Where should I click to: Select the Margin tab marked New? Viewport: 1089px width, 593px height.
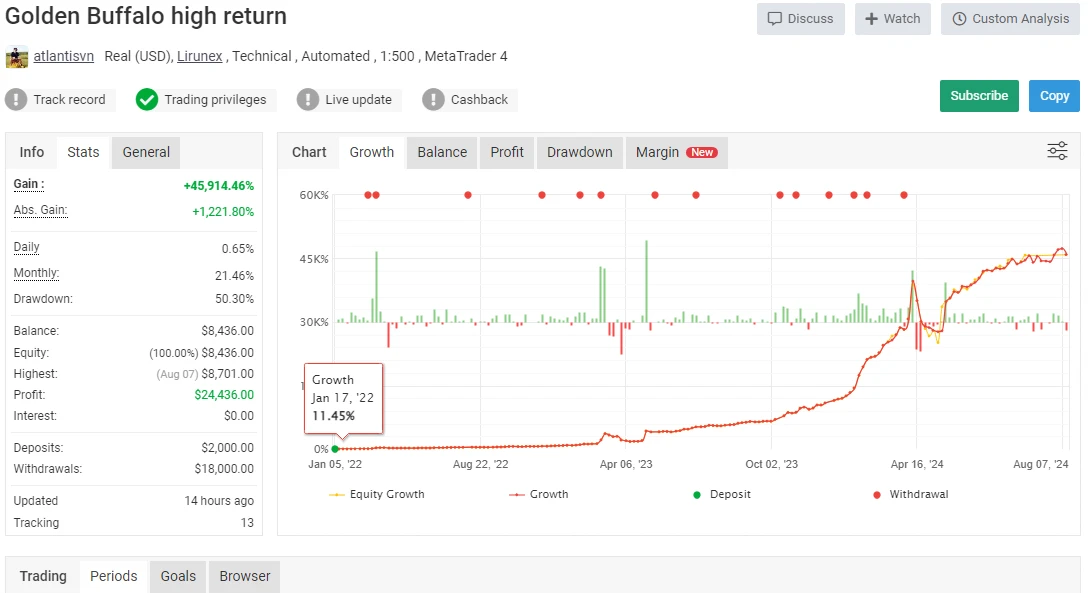pyautogui.click(x=675, y=152)
